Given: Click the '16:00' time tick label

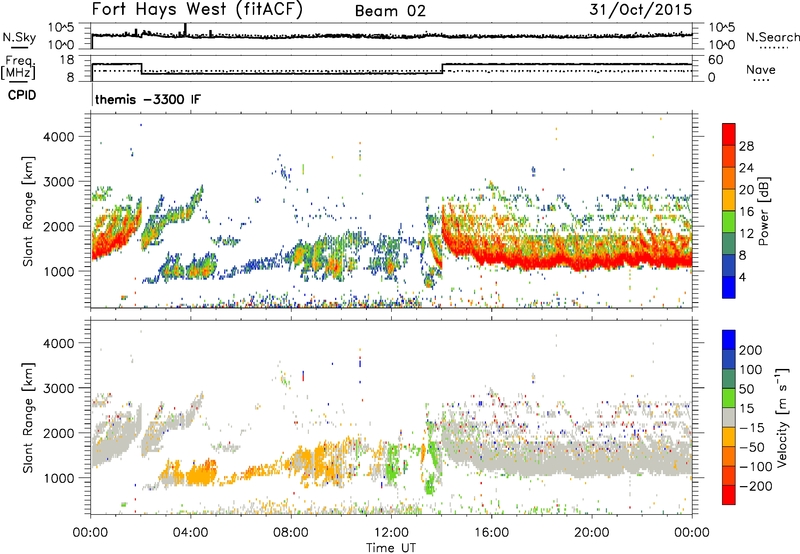Looking at the screenshot, I should (491, 533).
